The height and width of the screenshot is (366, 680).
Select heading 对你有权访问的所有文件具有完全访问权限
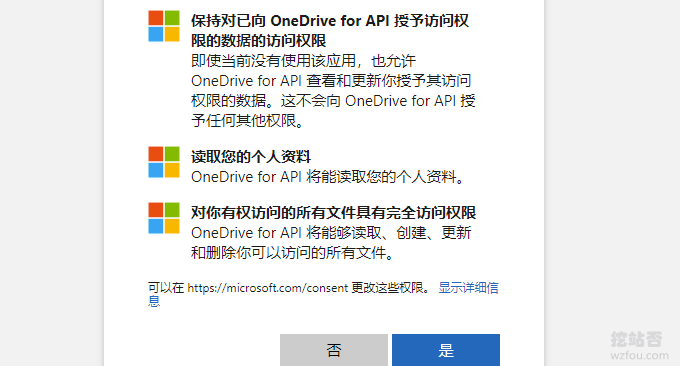click(333, 212)
